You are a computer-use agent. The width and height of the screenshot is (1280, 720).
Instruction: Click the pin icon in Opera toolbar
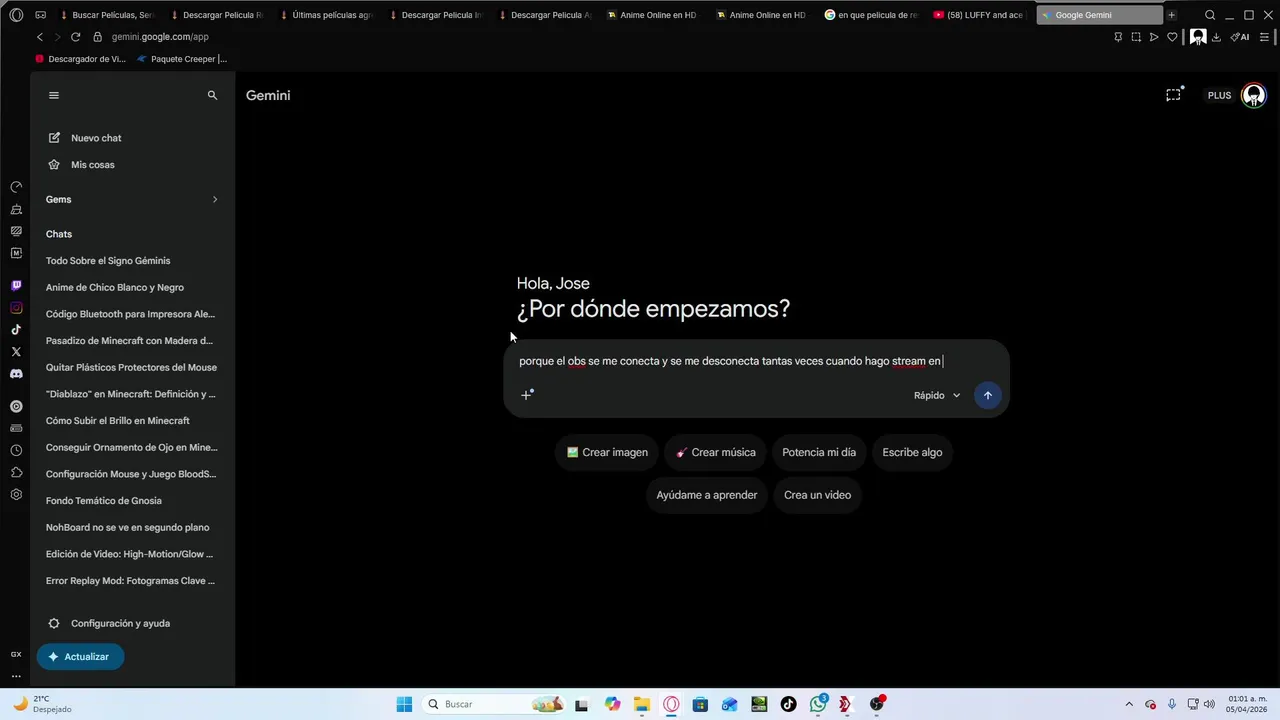[x=1118, y=37]
